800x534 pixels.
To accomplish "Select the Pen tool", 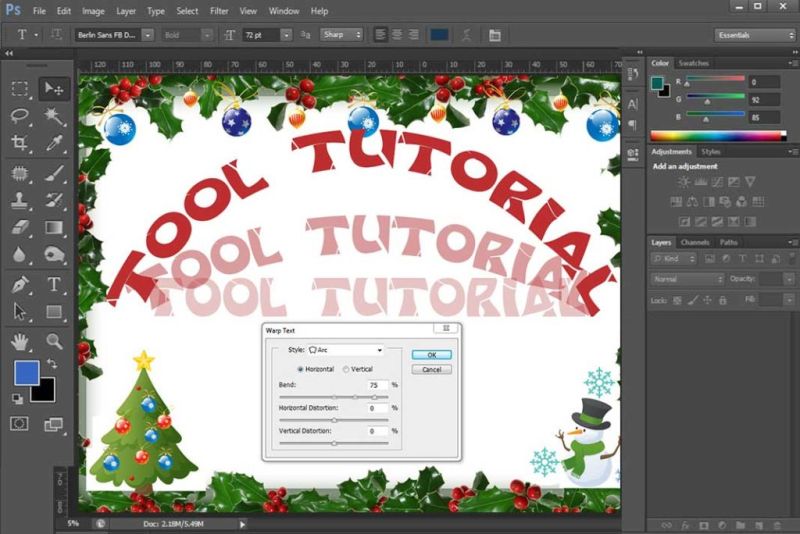I will (x=19, y=284).
